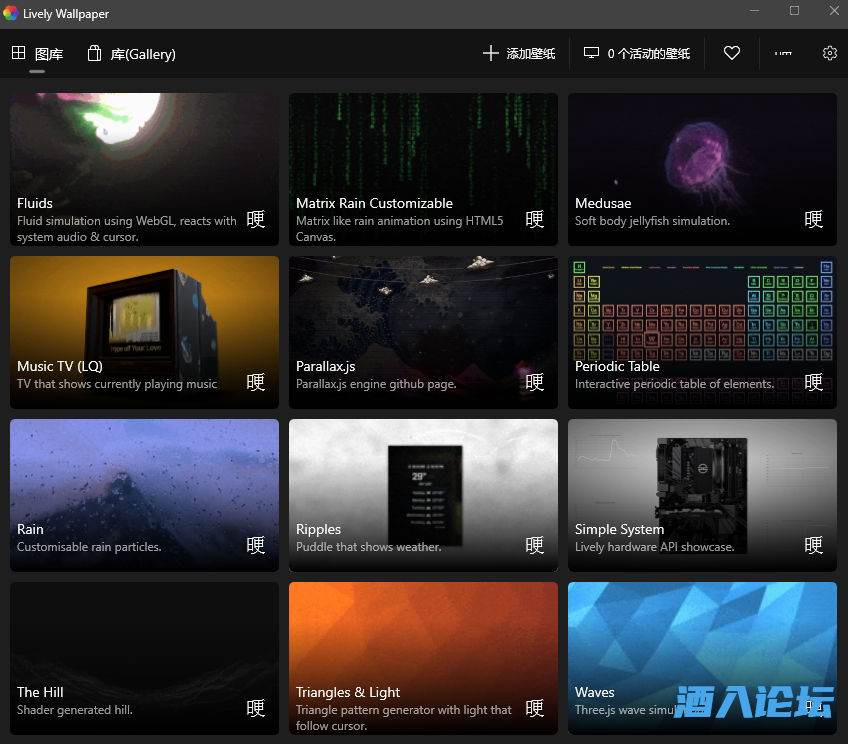This screenshot has width=848, height=744.
Task: Switch to the 库(Gallery) tab
Action: 131,54
